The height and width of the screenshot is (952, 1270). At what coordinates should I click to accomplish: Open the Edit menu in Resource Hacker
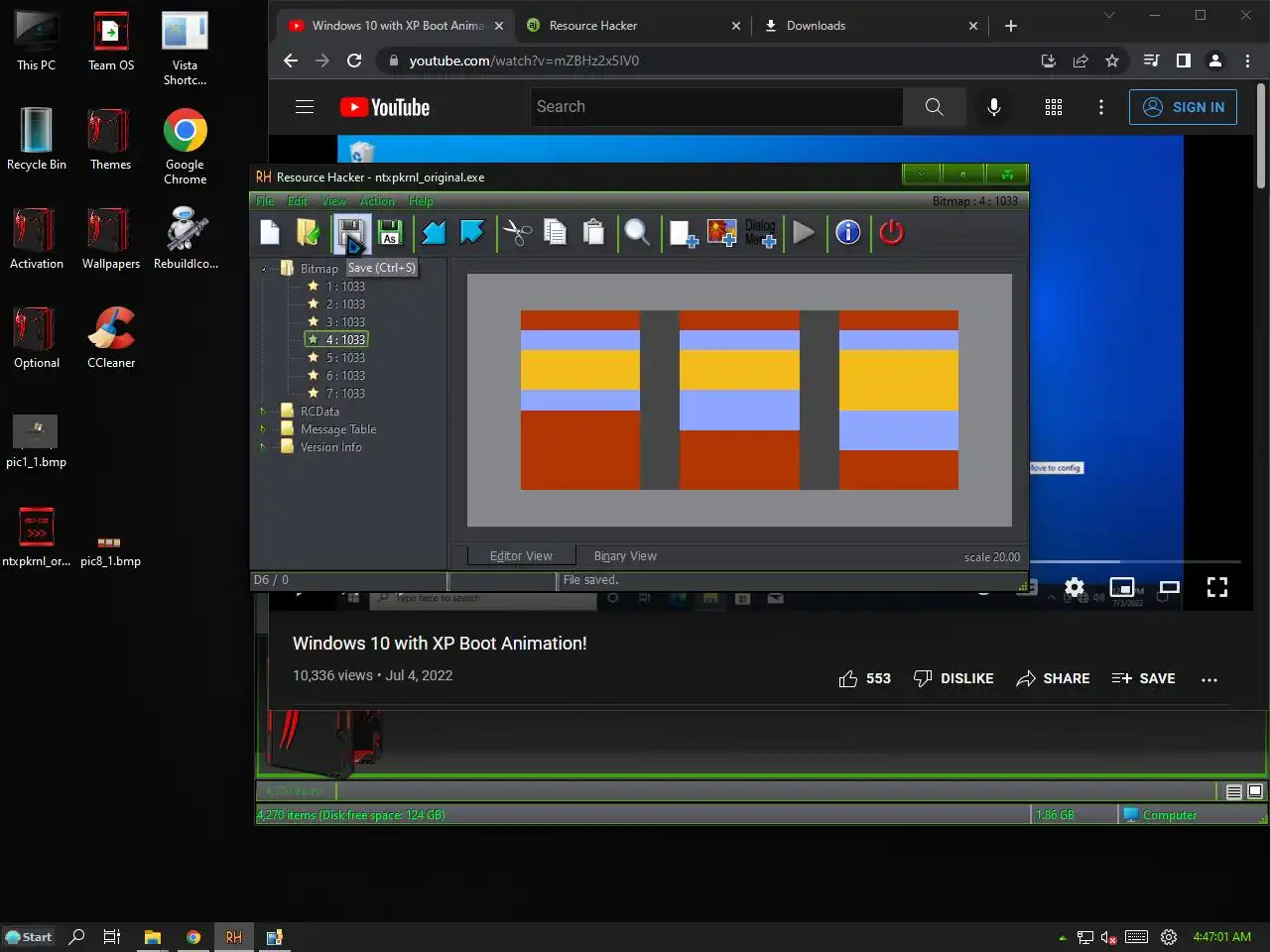(x=298, y=201)
